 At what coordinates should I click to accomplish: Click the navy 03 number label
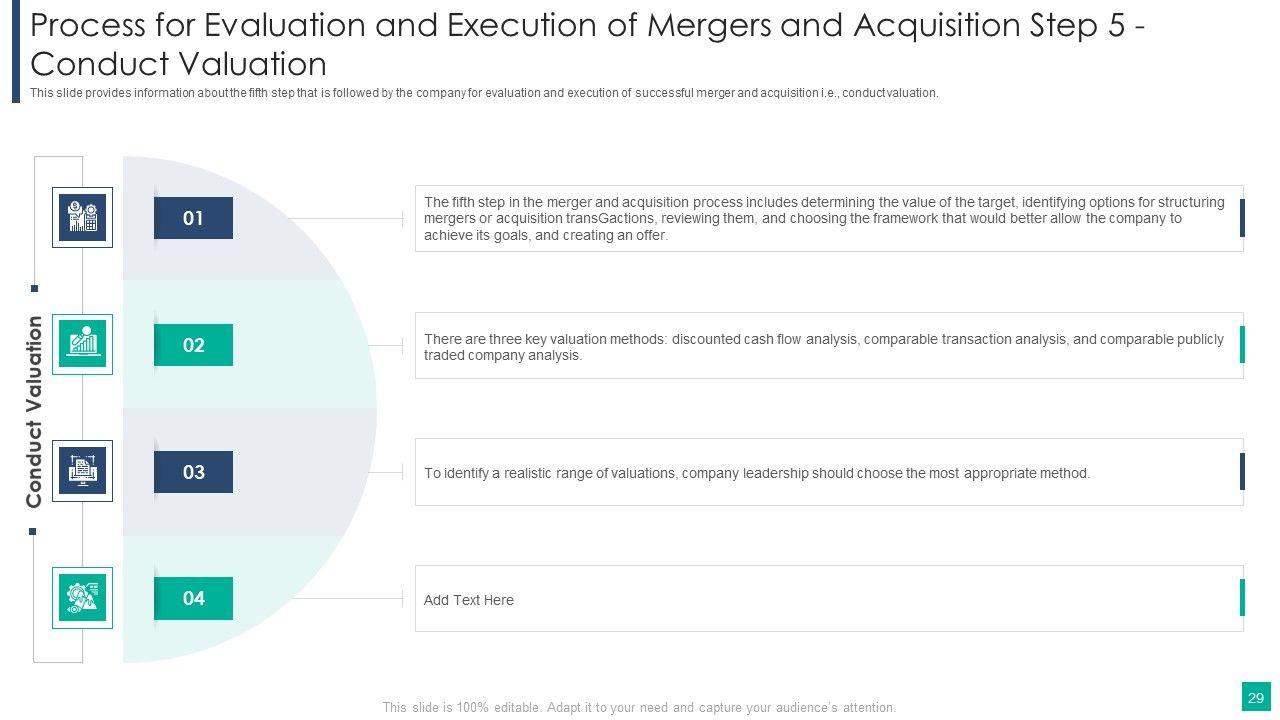point(193,472)
